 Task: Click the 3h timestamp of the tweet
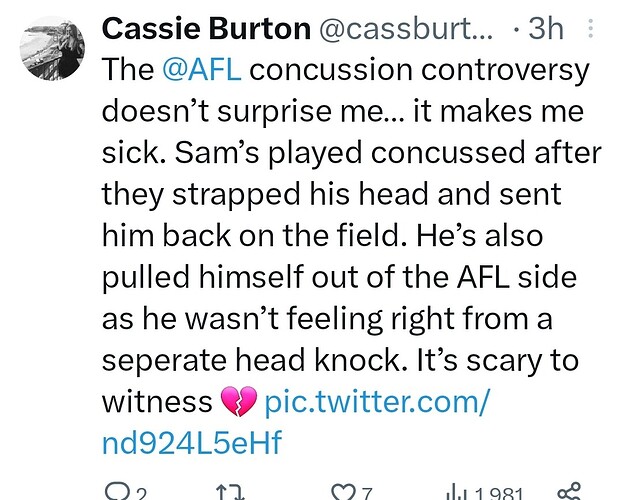pos(544,29)
